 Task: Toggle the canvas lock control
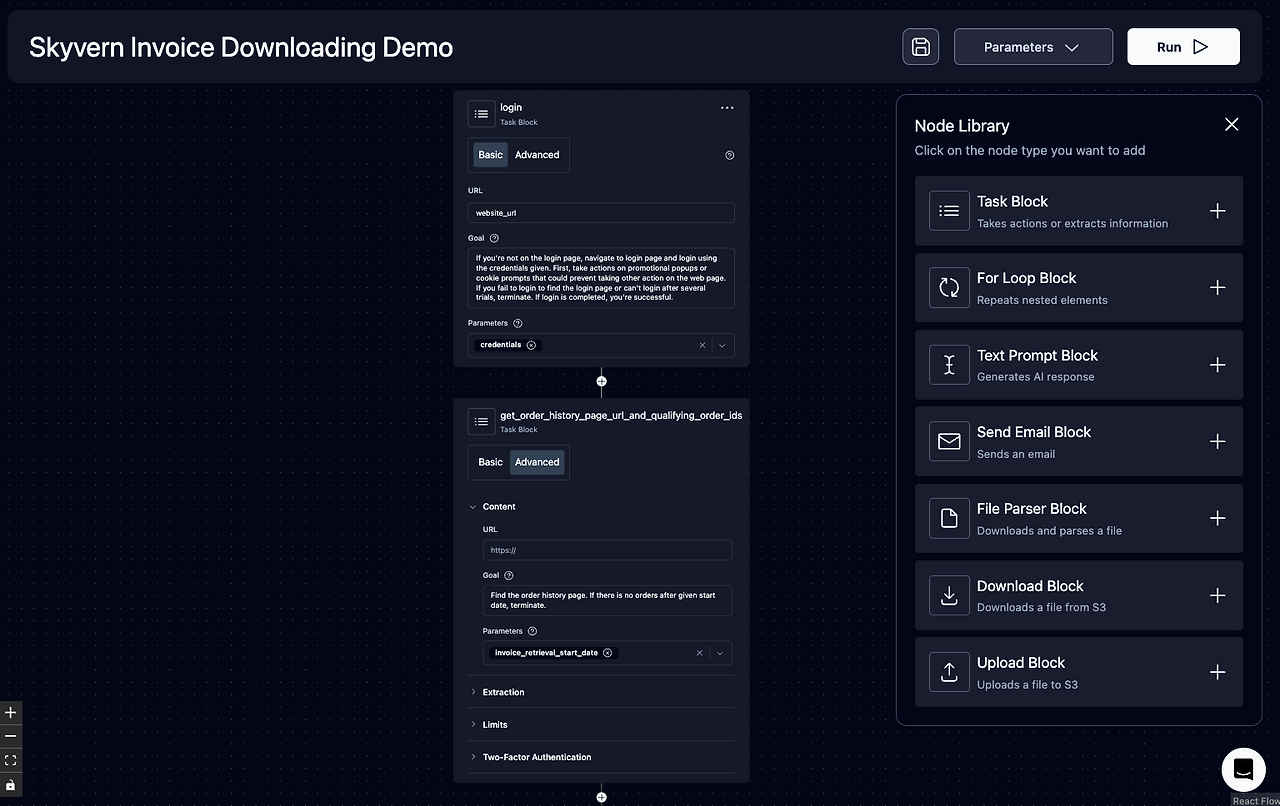pyautogui.click(x=10, y=785)
